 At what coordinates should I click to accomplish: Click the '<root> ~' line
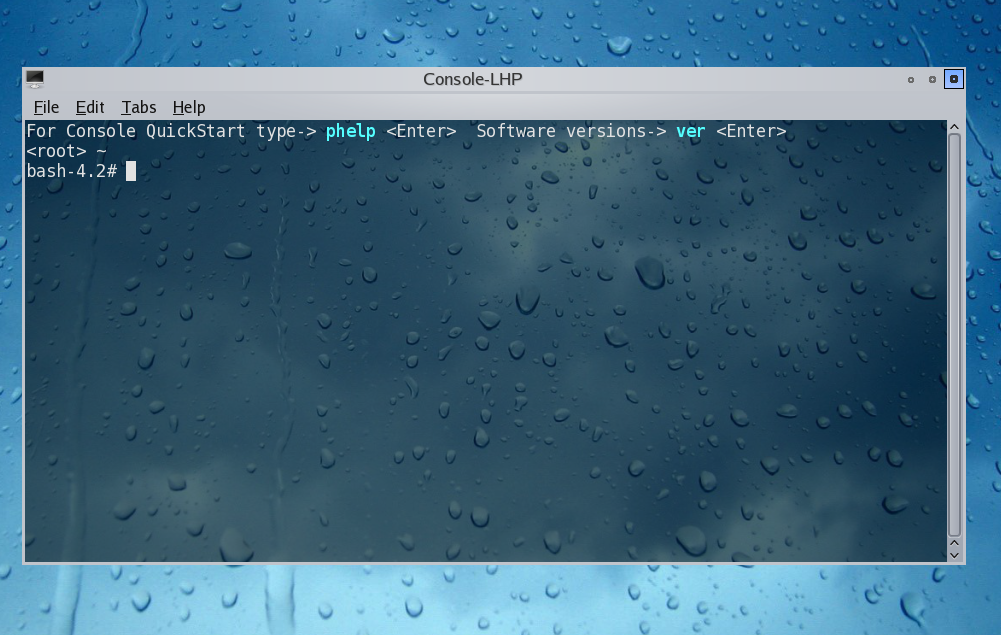[x=66, y=151]
